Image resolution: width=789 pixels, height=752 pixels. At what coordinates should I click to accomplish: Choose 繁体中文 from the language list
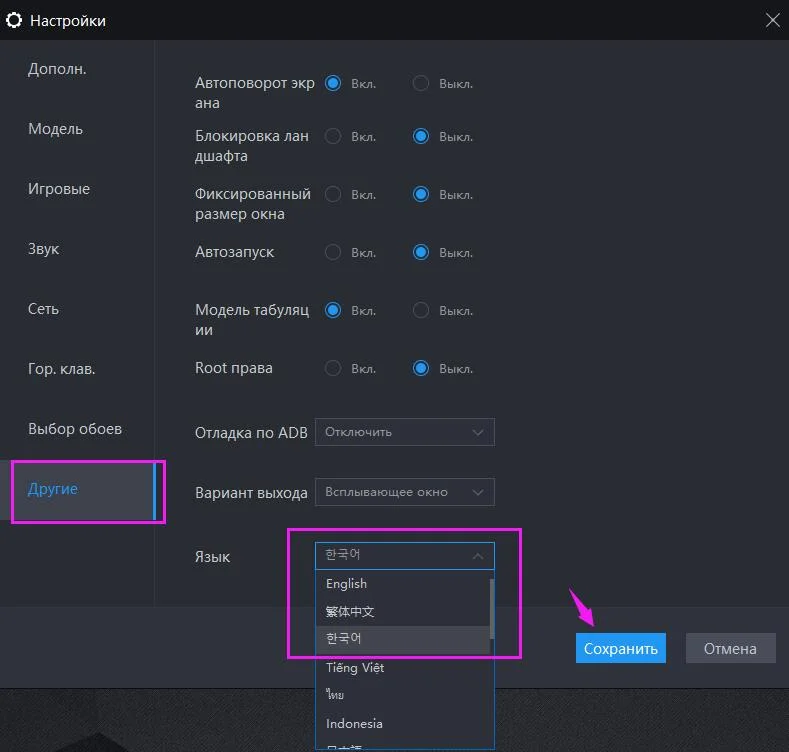pyautogui.click(x=402, y=612)
